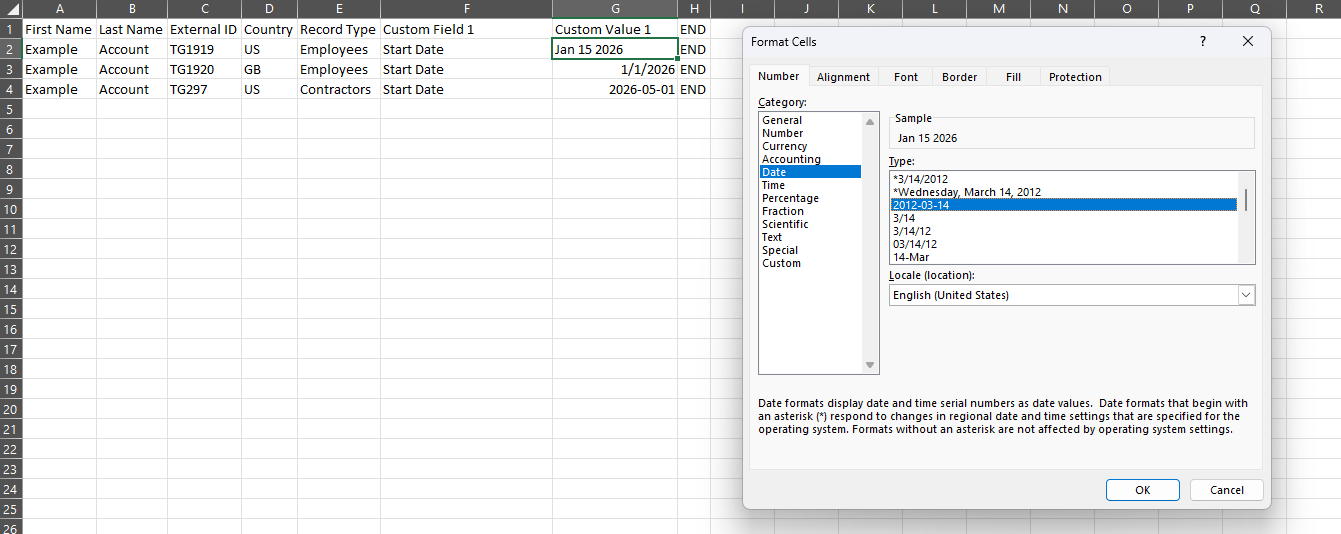Click the Category list scroll-up arrow
1341x534 pixels.
[870, 121]
